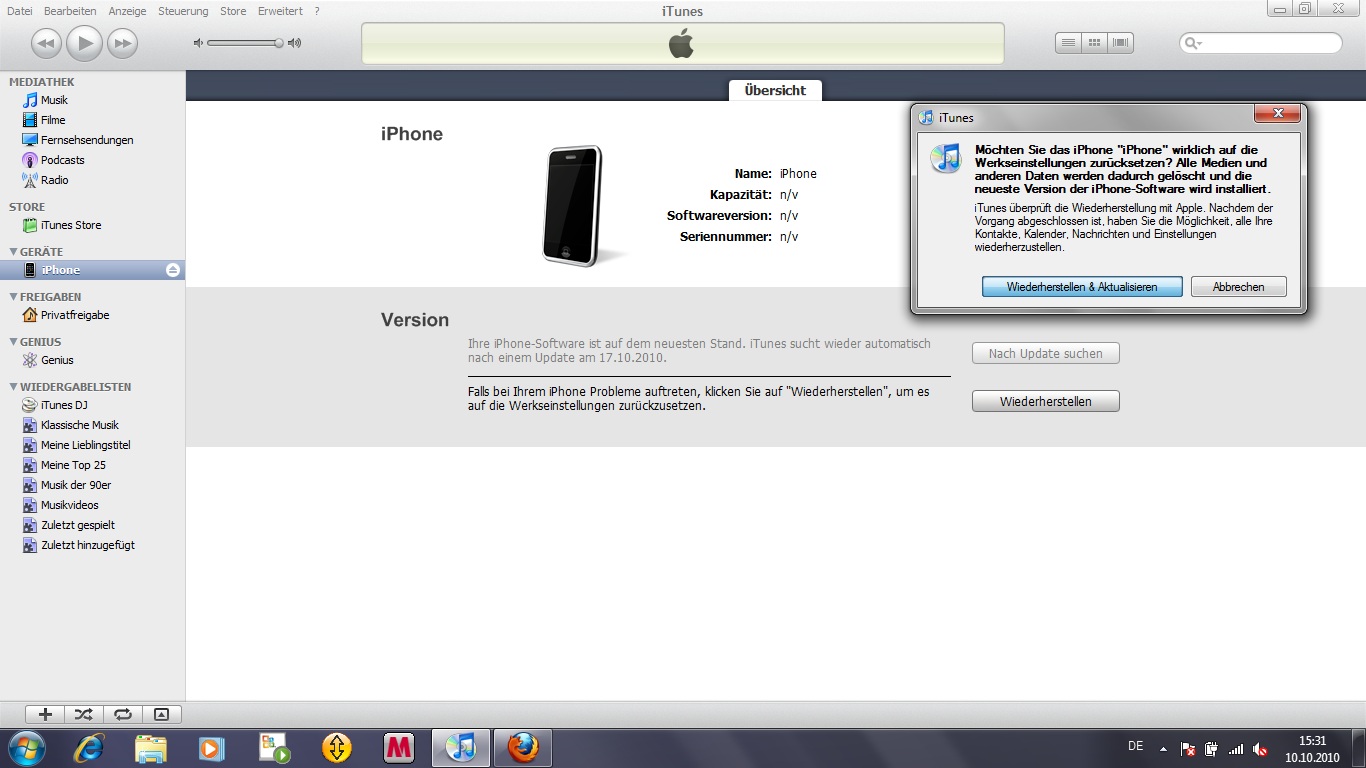This screenshot has height=768, width=1366.
Task: Click the next track button
Action: pos(122,43)
